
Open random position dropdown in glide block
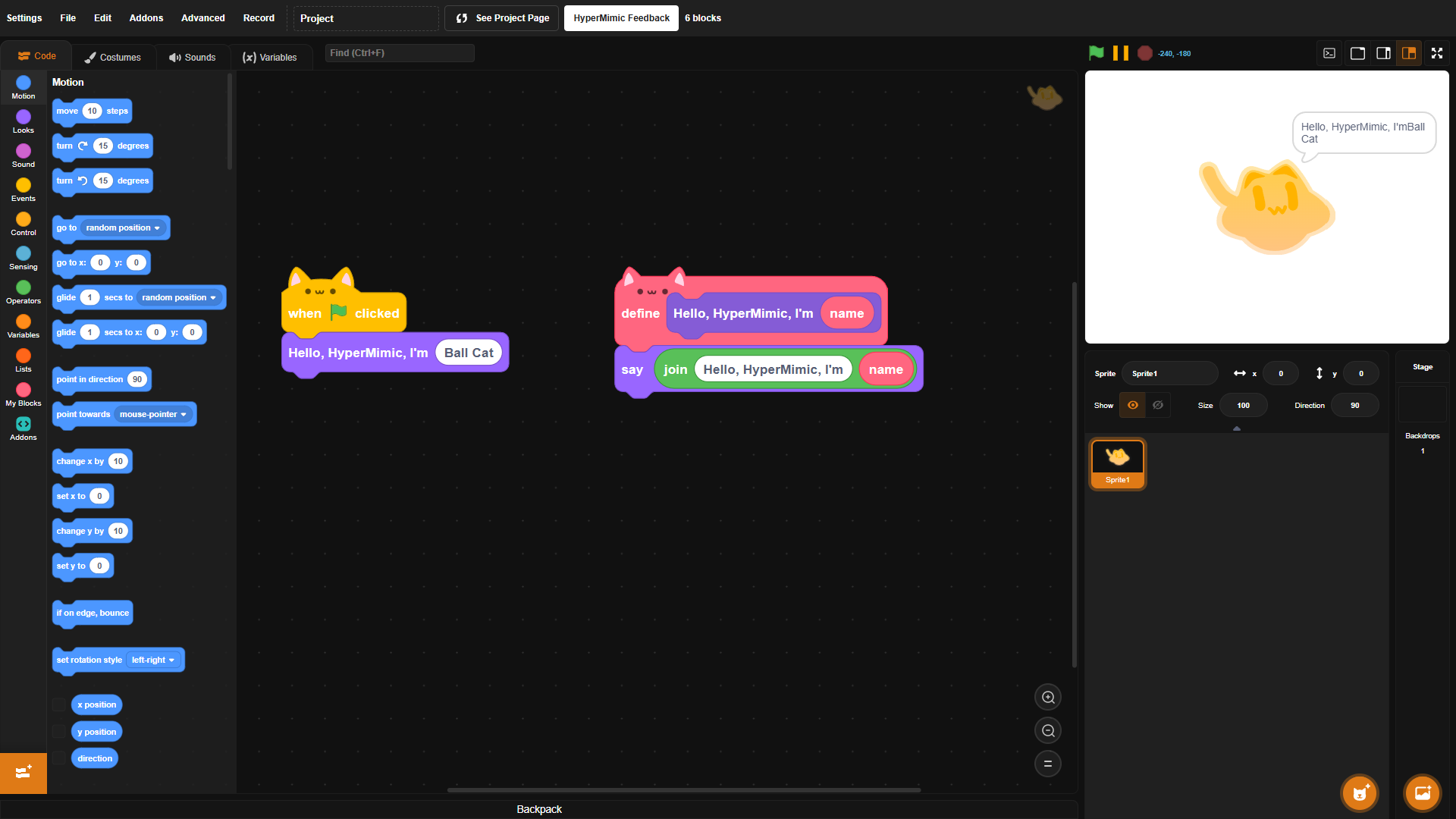(179, 297)
